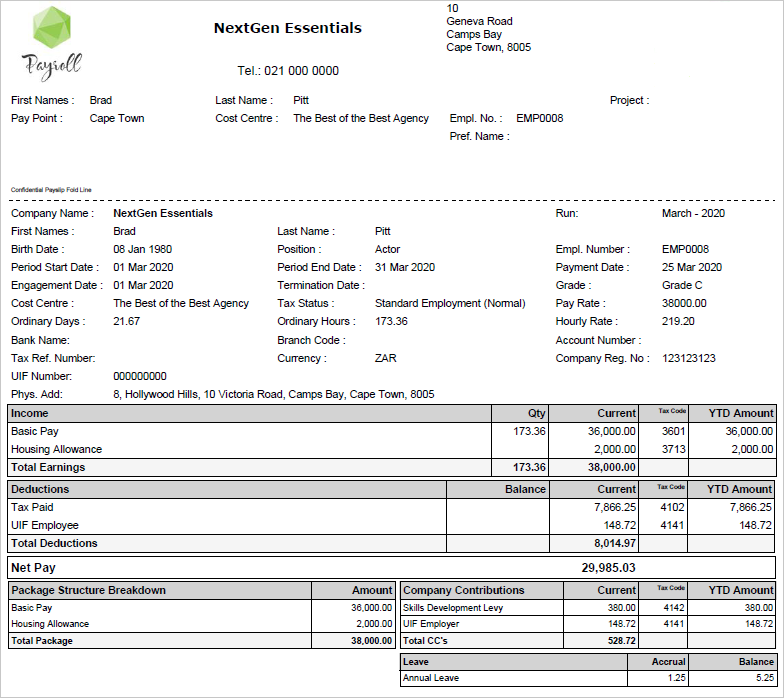
Task: Select the tax code 3601 cell
Action: click(674, 431)
